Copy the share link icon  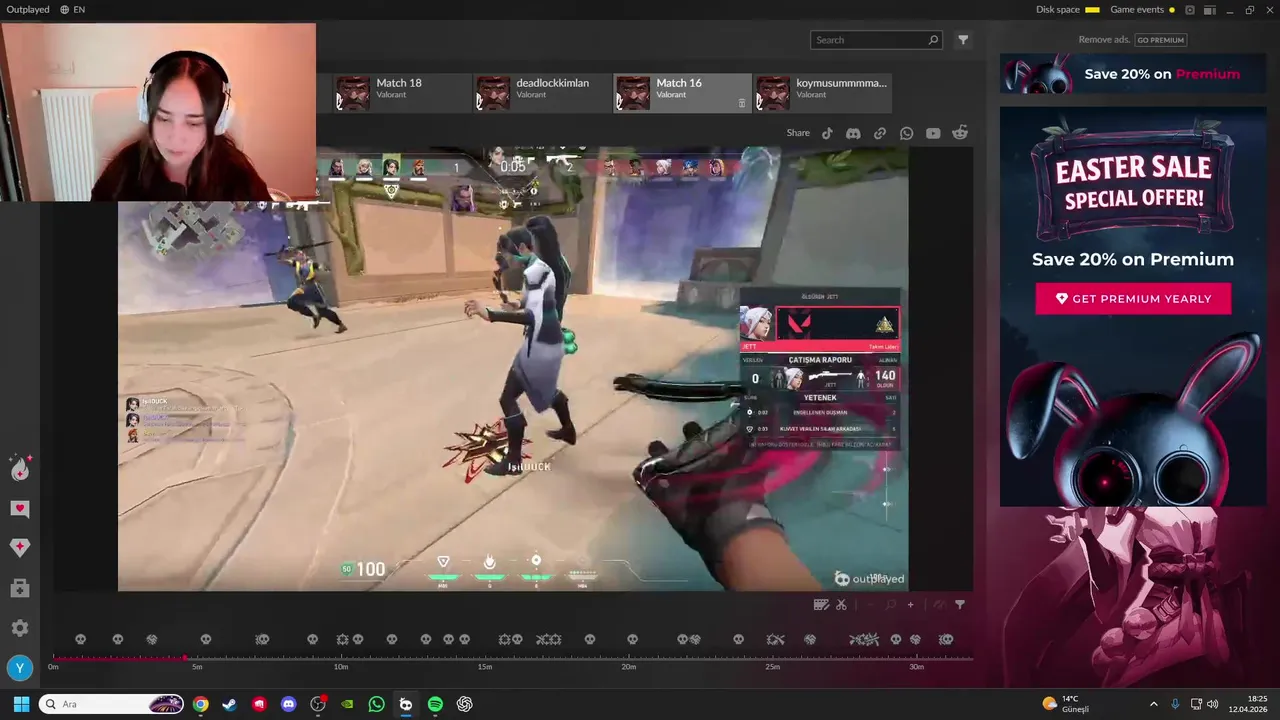click(x=880, y=133)
